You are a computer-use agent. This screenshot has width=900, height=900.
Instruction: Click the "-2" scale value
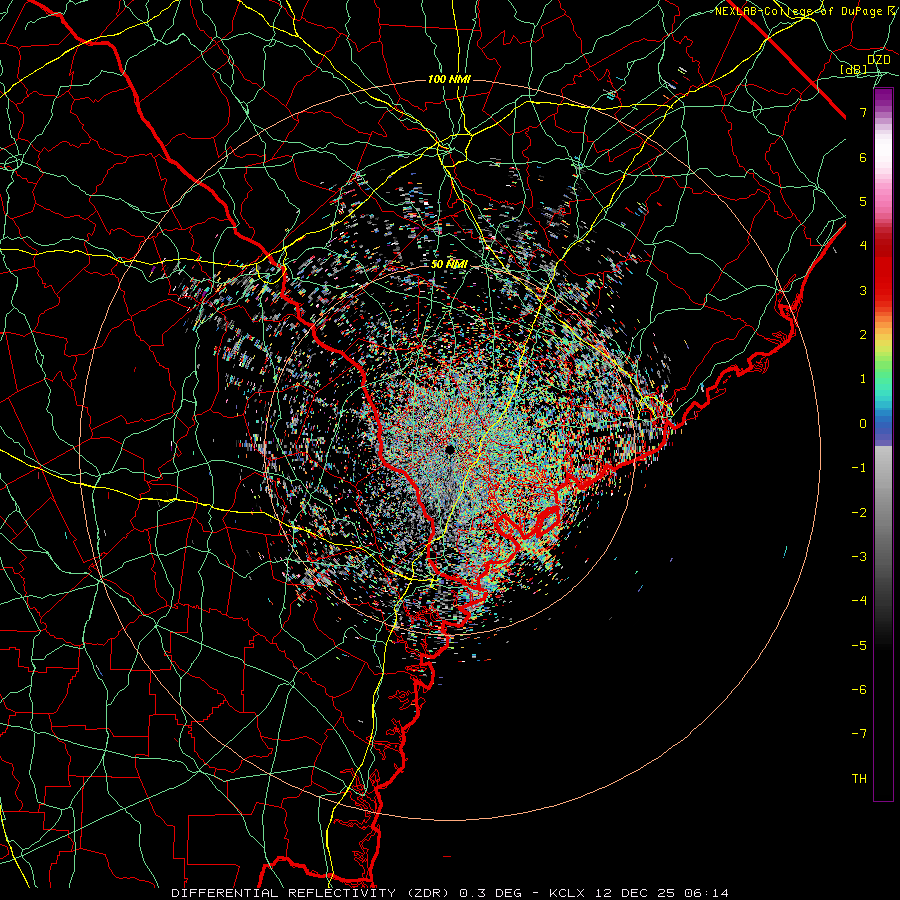point(859,512)
